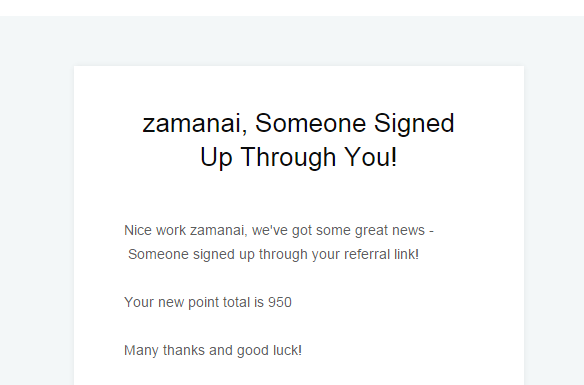Click "zamanai," in the Nice work sentence
Screen dimensions: 584x385
tap(219, 230)
